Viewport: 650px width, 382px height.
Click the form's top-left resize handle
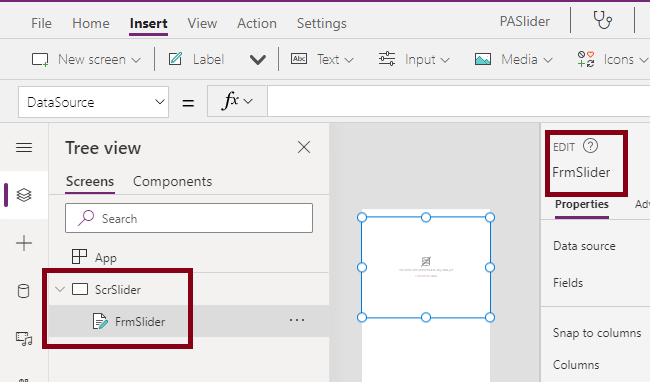click(362, 217)
